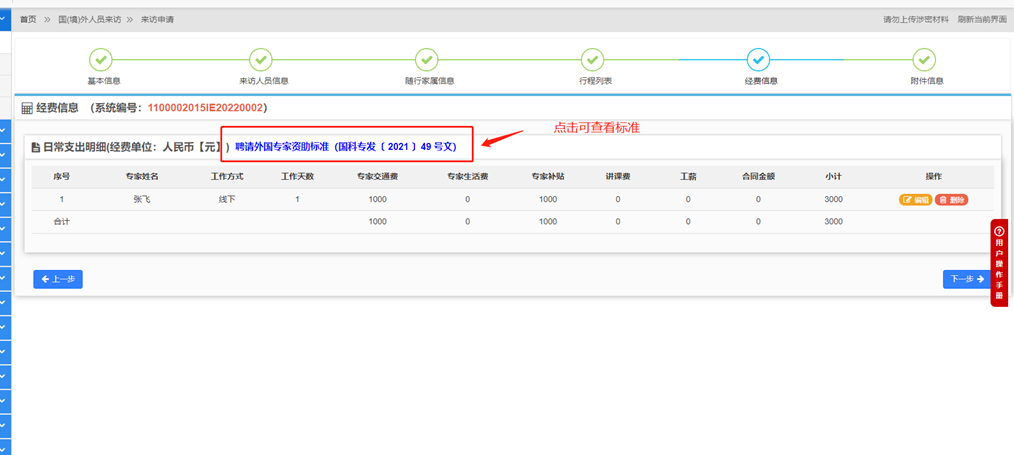Click the calculator icon beside 经费信息 heading
Screen dimensions: 1014x455
coord(27,108)
